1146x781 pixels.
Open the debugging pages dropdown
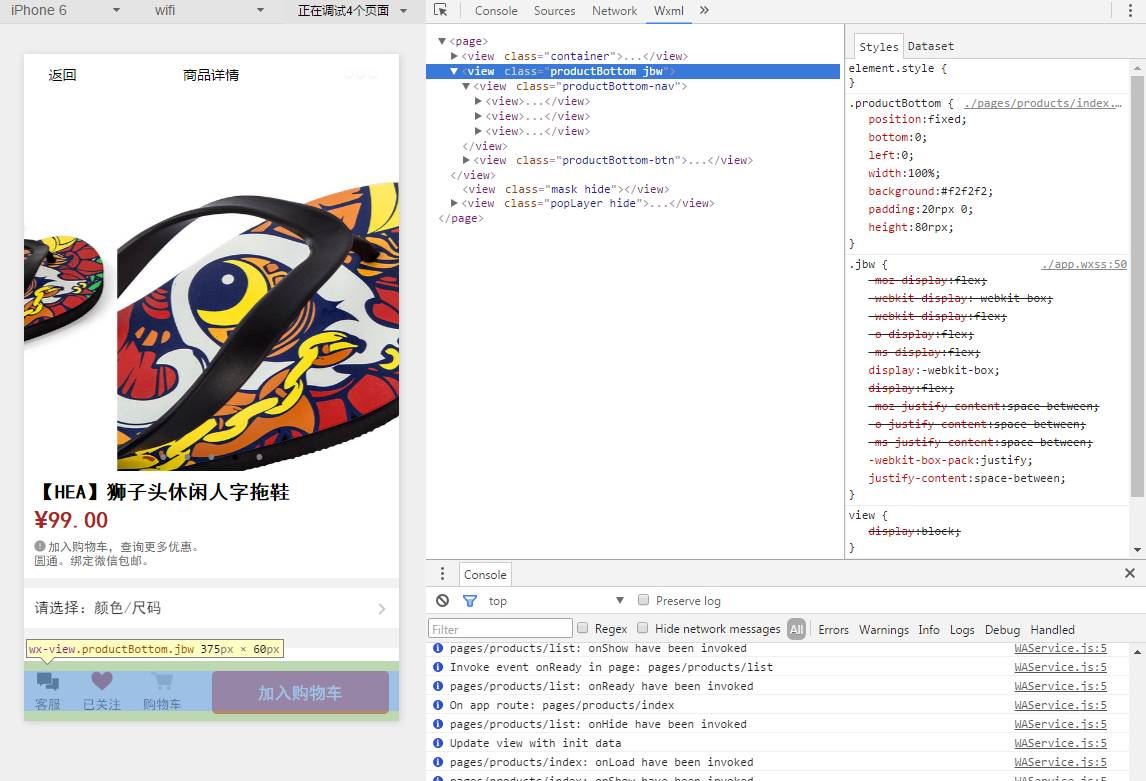352,10
